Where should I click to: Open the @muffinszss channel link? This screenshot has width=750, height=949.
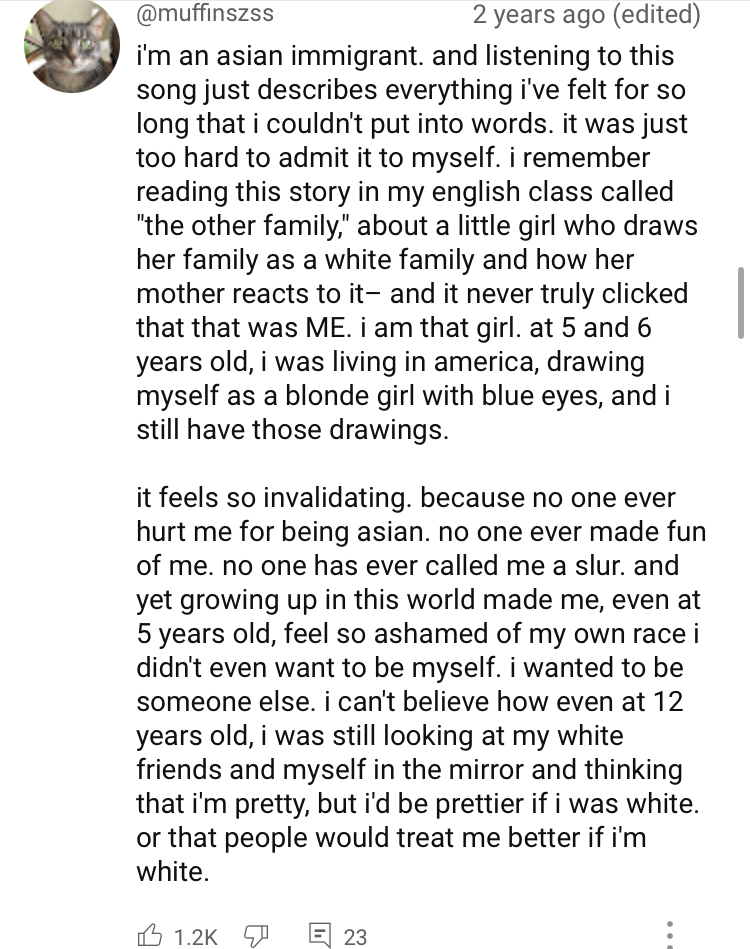click(205, 13)
